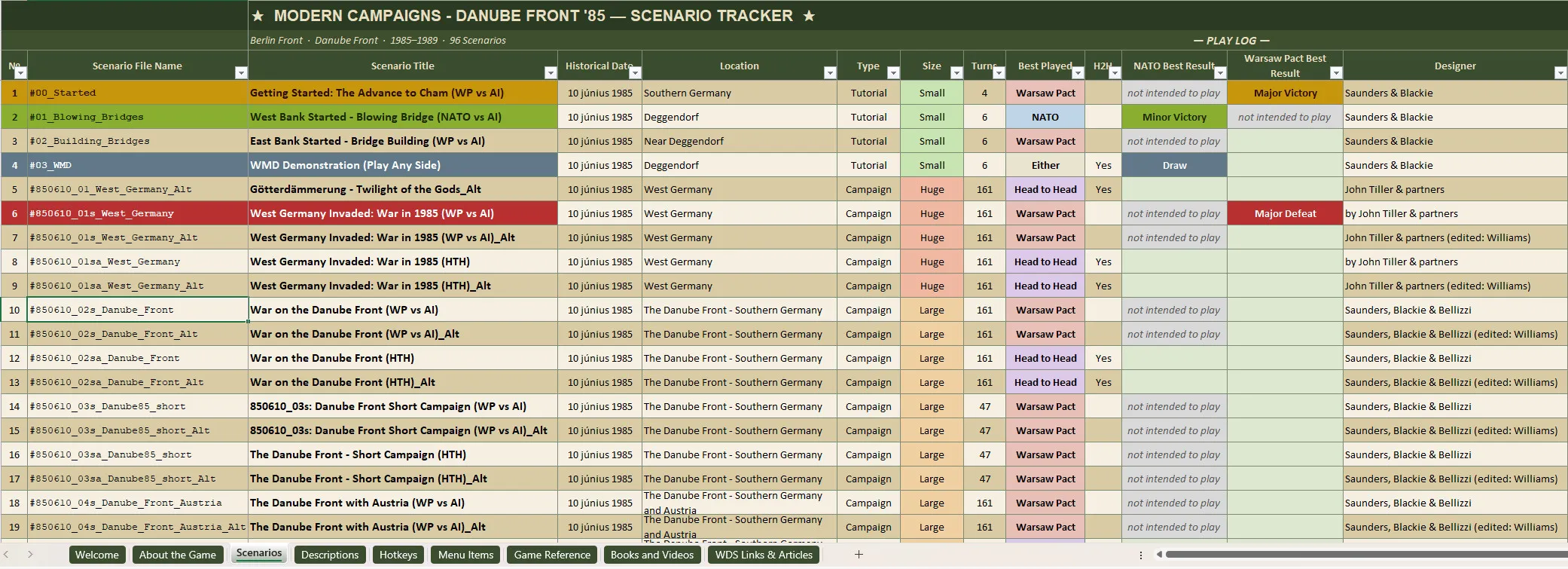This screenshot has height=569, width=1568.
Task: Open the Designer column filter arrow
Action: pyautogui.click(x=1560, y=73)
